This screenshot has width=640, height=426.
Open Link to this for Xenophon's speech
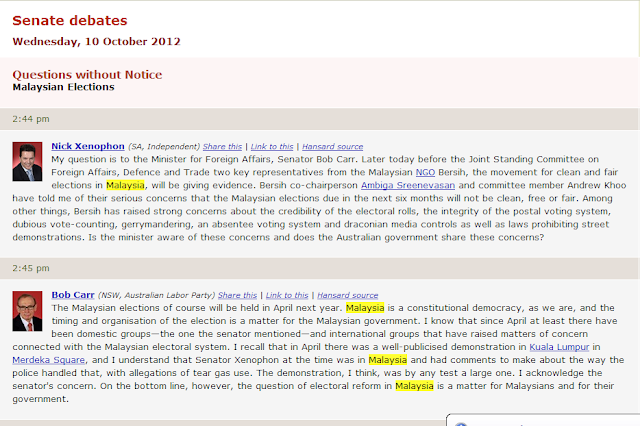click(272, 146)
